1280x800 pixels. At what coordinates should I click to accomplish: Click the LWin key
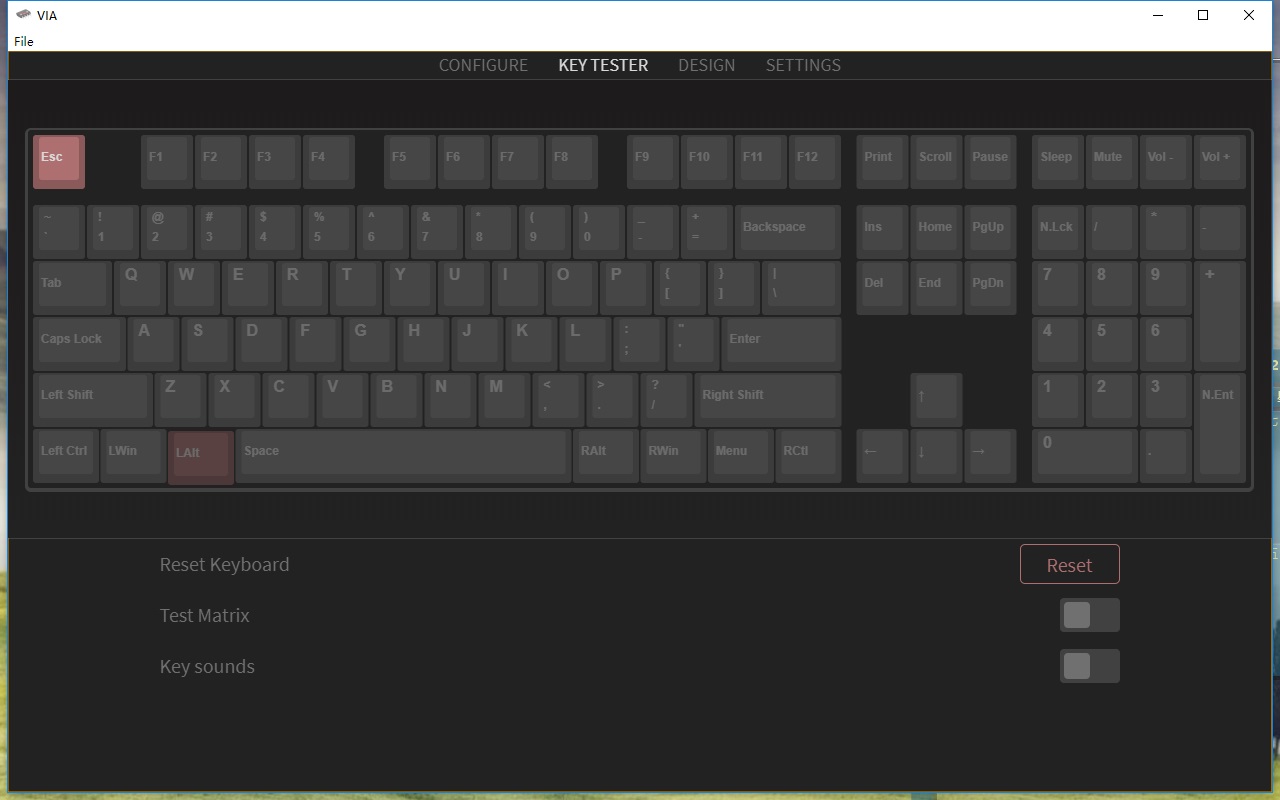pyautogui.click(x=134, y=456)
